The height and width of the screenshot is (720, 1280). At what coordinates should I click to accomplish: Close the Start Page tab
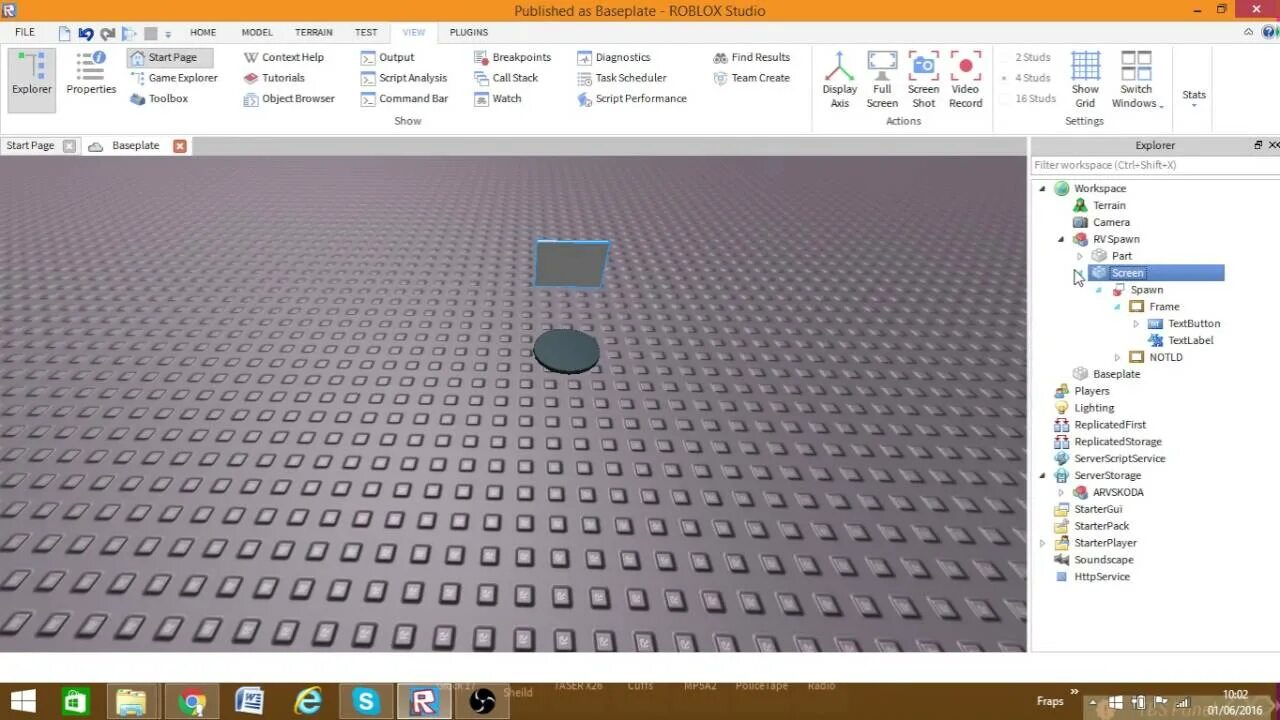[69, 146]
